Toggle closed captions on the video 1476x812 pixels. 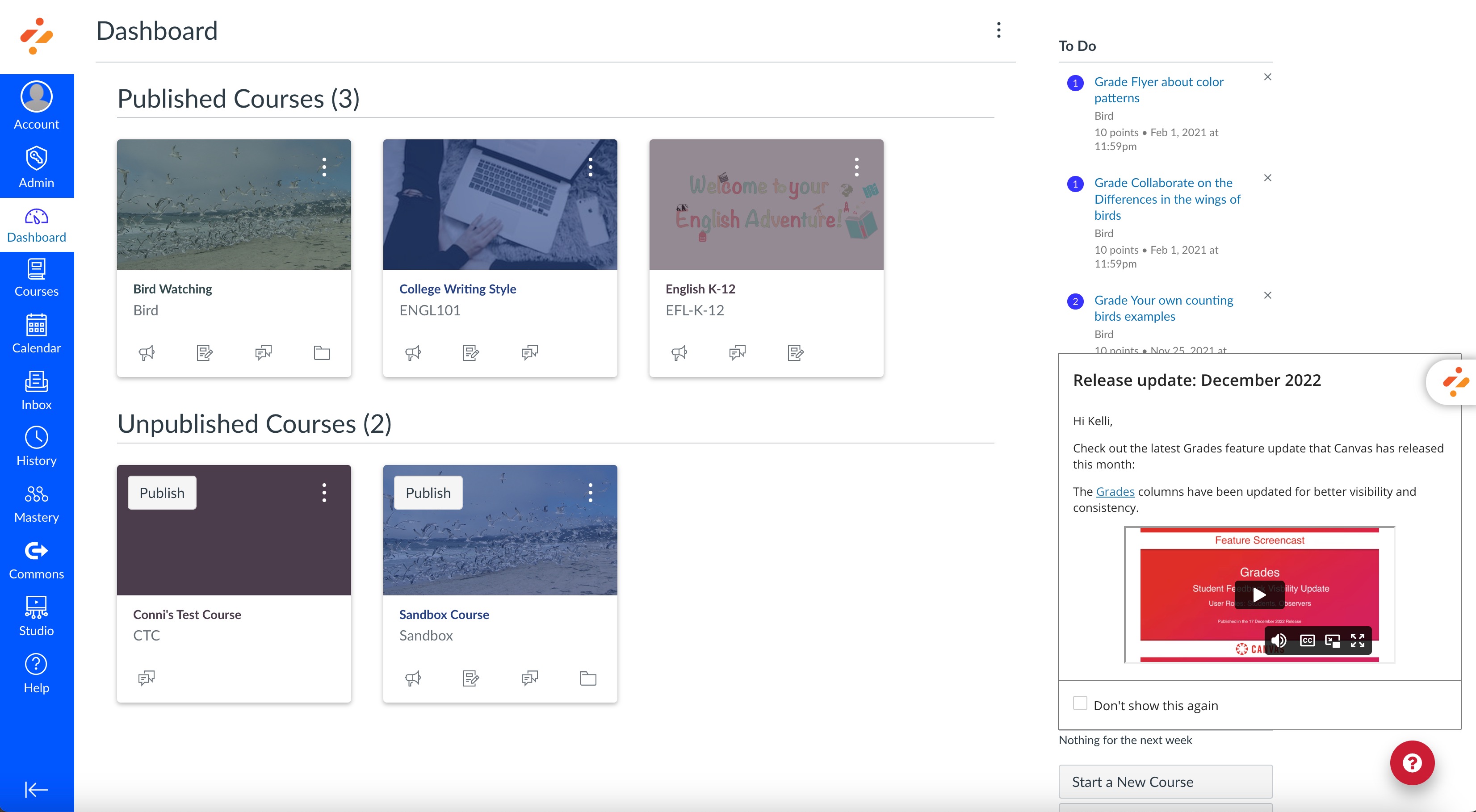click(1307, 640)
